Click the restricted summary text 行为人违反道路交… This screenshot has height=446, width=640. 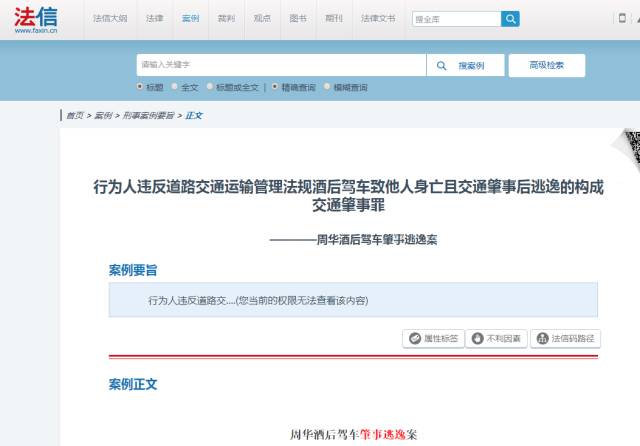click(x=258, y=301)
